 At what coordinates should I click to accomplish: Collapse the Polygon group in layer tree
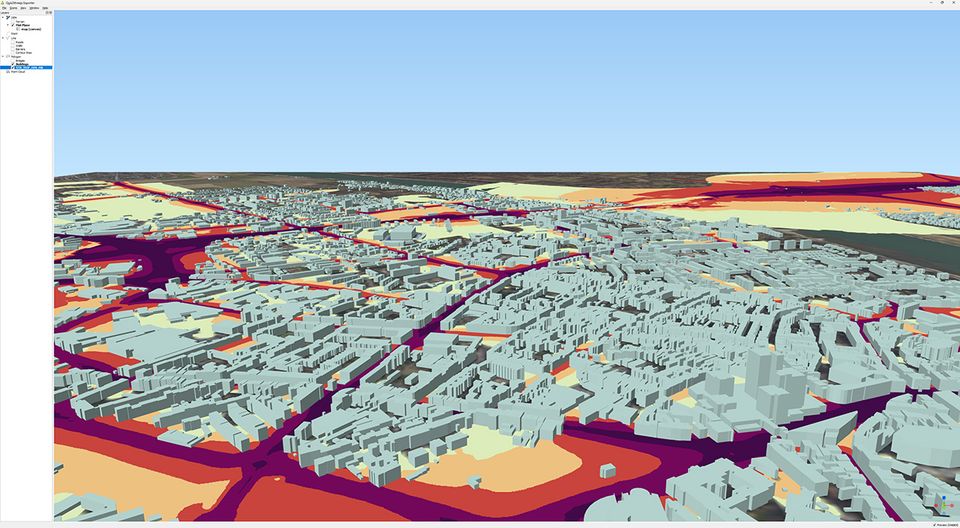3,56
